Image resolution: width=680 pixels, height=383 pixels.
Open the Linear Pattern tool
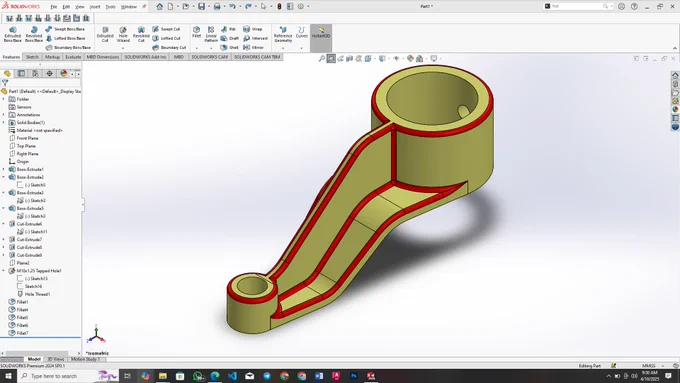pyautogui.click(x=211, y=34)
